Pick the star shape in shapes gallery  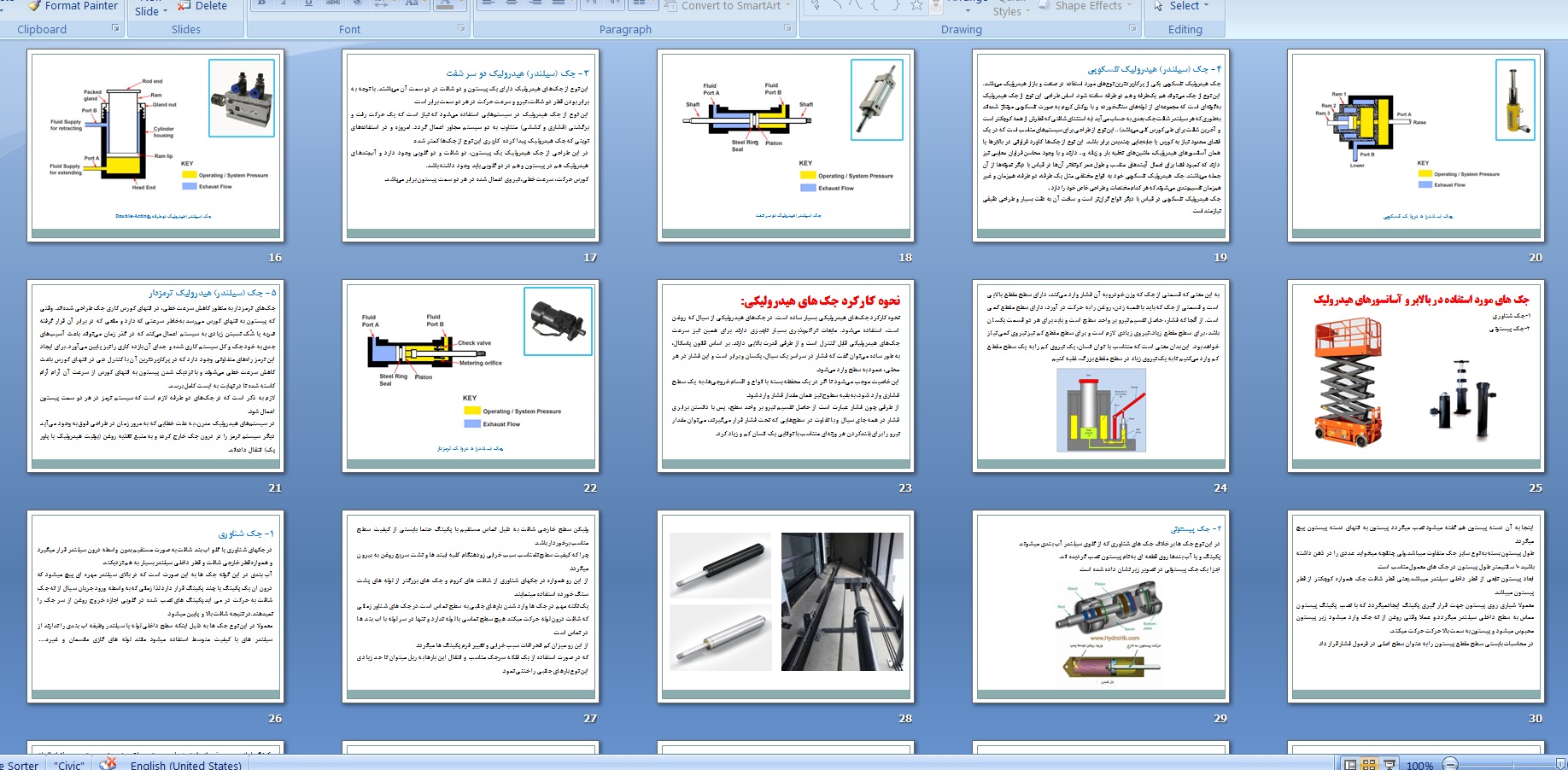(x=916, y=5)
